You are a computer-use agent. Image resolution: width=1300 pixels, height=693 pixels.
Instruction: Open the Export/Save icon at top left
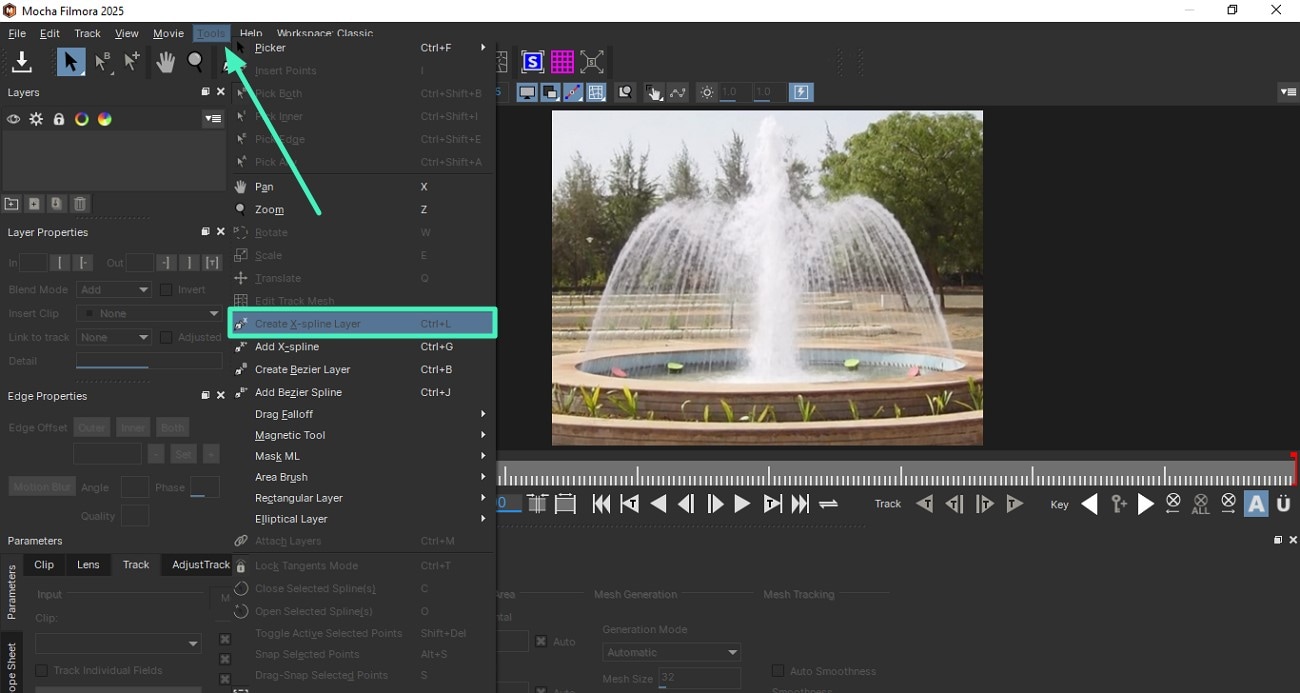pos(22,62)
